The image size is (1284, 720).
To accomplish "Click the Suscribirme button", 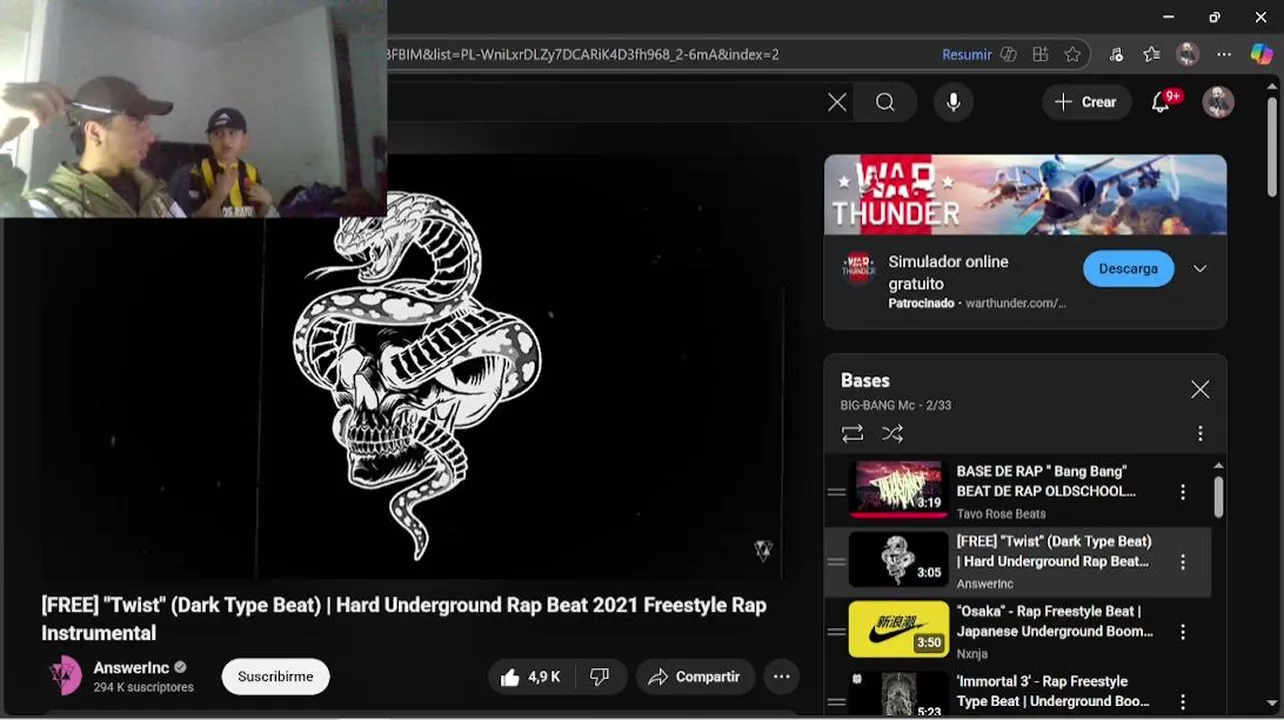I will (x=275, y=677).
